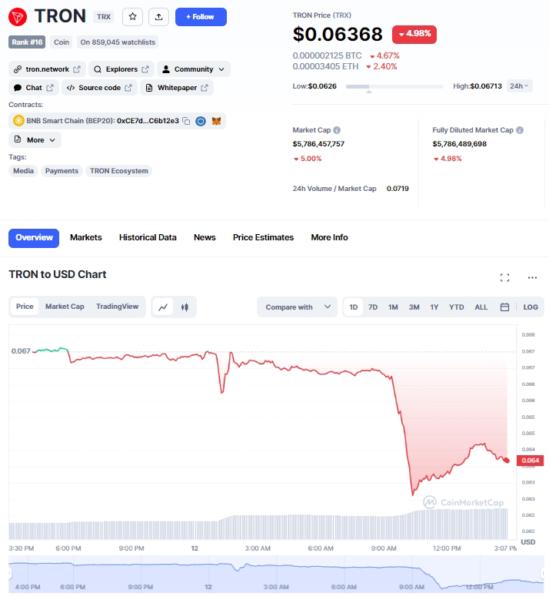Screen dimensions: 549x600
Task: Add contract to MetaMask via fox icon
Action: click(216, 121)
